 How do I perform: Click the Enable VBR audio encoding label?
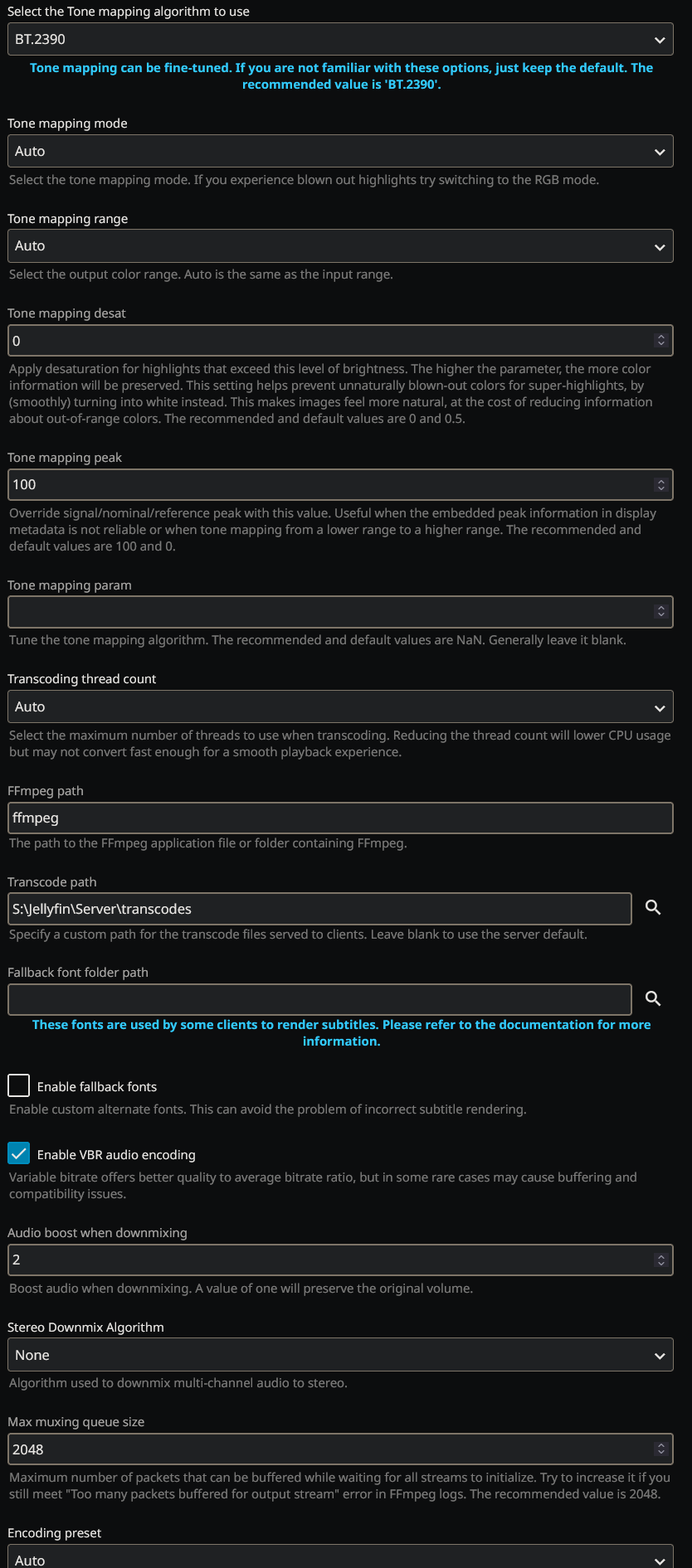(x=116, y=1155)
